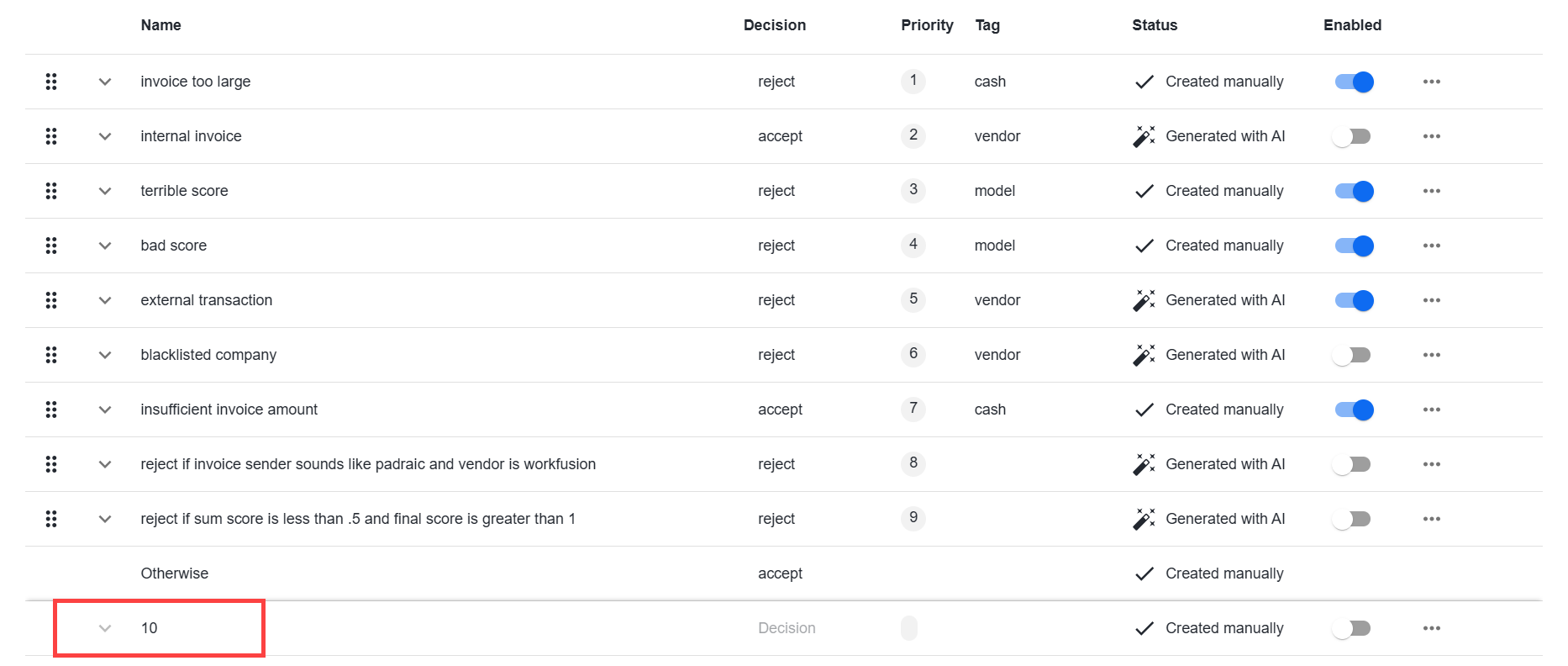Image resolution: width=1568 pixels, height=666 pixels.
Task: Grab the drag handle for invoice too large
Action: click(x=51, y=82)
